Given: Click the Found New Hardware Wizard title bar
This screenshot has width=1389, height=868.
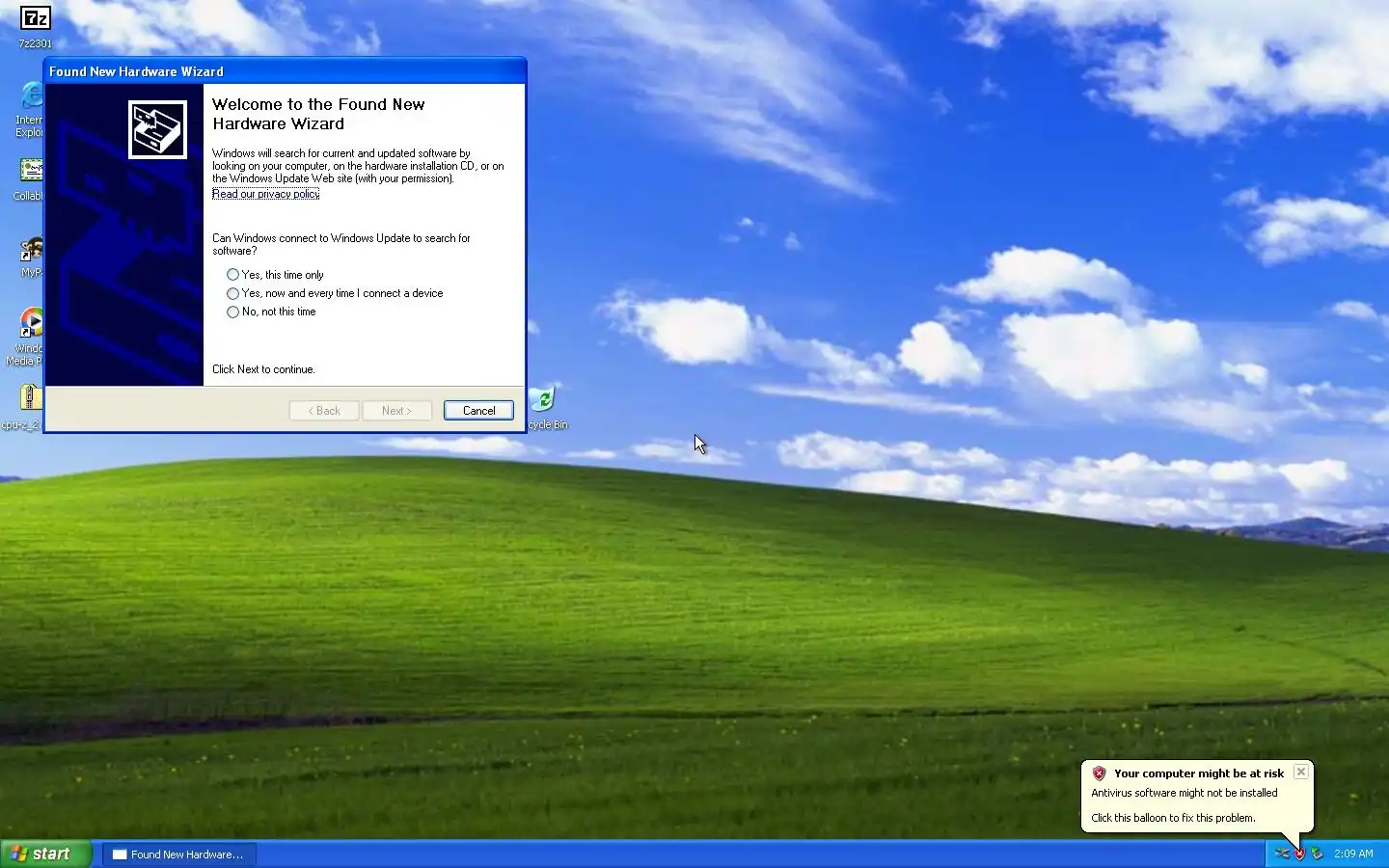Looking at the screenshot, I should point(286,71).
